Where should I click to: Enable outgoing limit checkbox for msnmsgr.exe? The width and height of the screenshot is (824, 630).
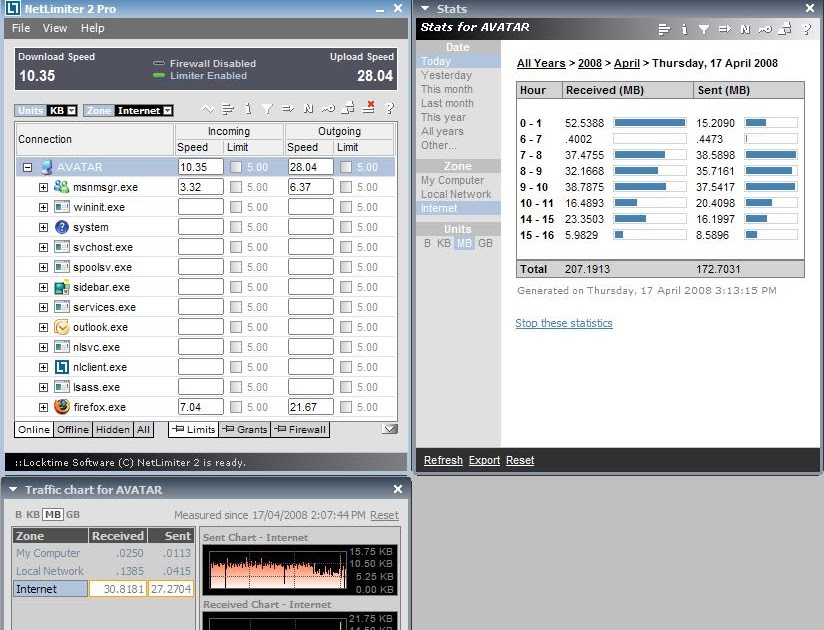point(346,187)
